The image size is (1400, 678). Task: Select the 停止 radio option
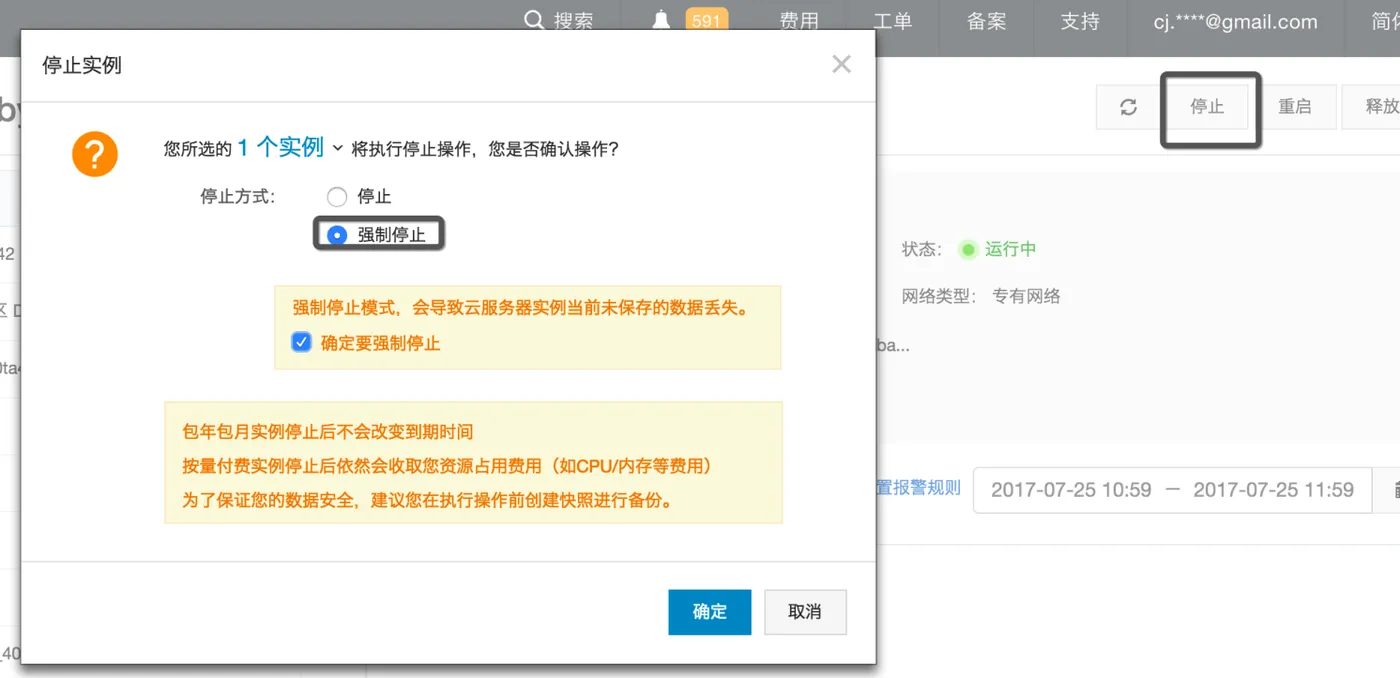point(337,197)
